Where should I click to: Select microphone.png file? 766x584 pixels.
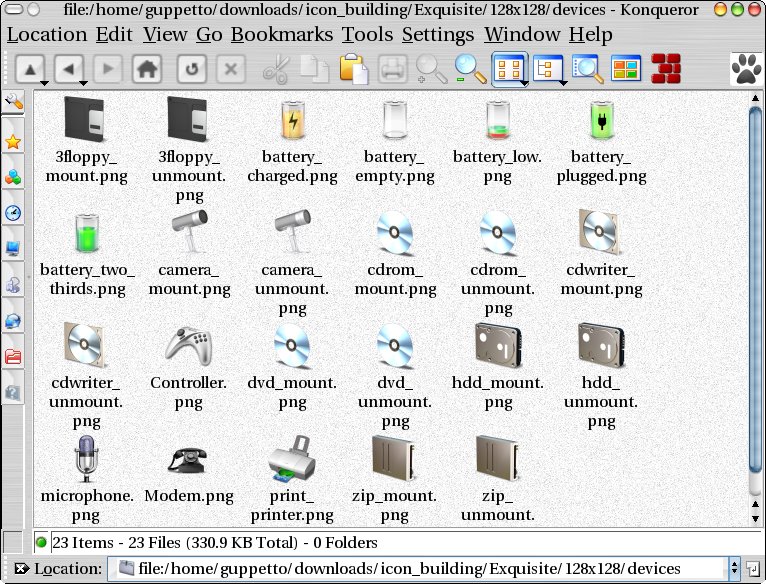coord(86,479)
